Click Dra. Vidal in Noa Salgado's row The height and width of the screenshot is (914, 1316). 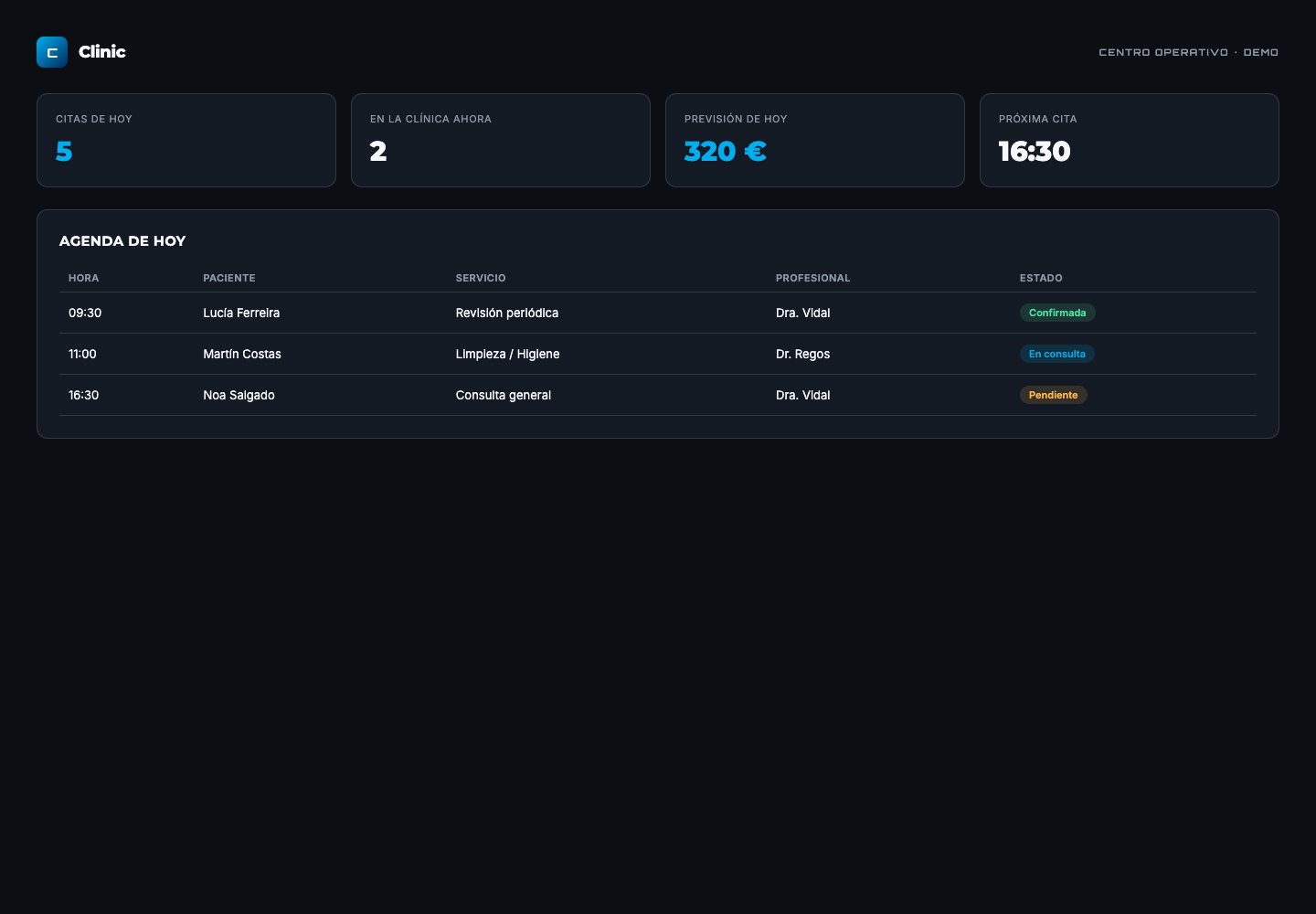pyautogui.click(x=803, y=395)
